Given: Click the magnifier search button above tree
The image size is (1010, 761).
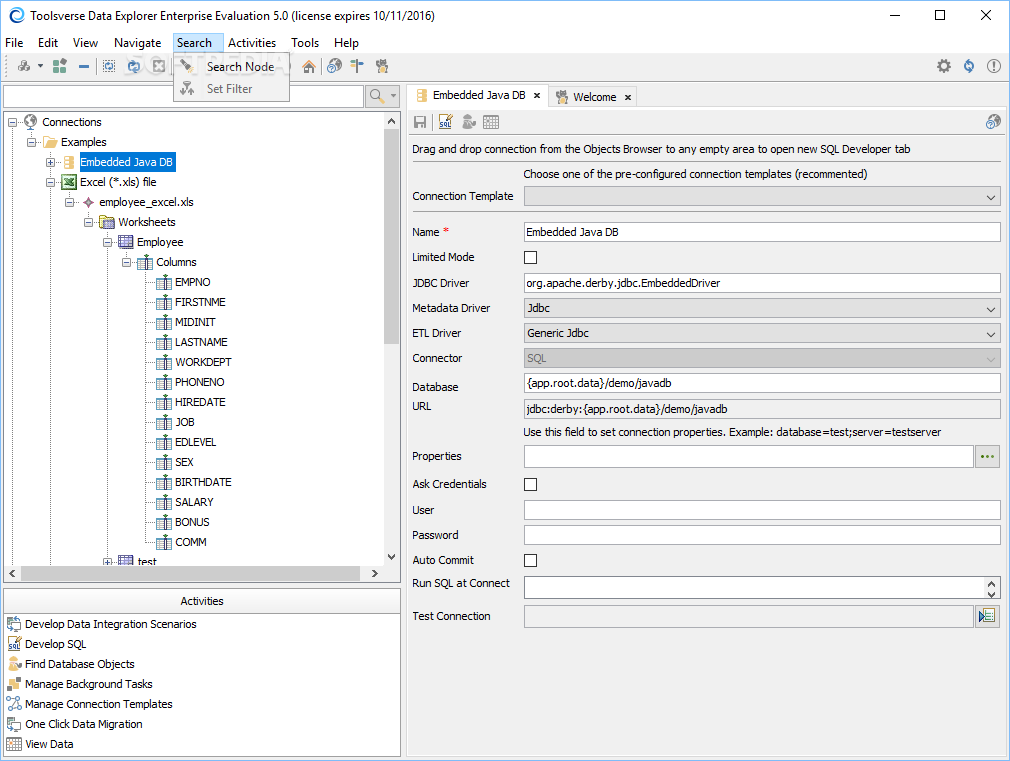Looking at the screenshot, I should 376,97.
